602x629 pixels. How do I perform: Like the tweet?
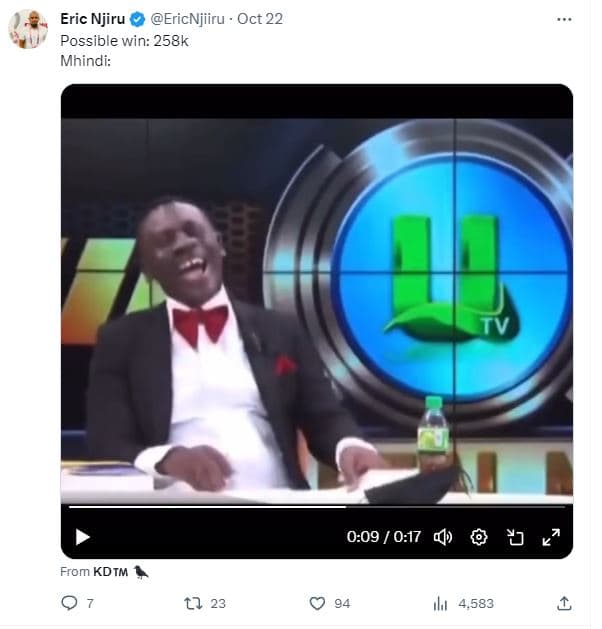tap(317, 603)
